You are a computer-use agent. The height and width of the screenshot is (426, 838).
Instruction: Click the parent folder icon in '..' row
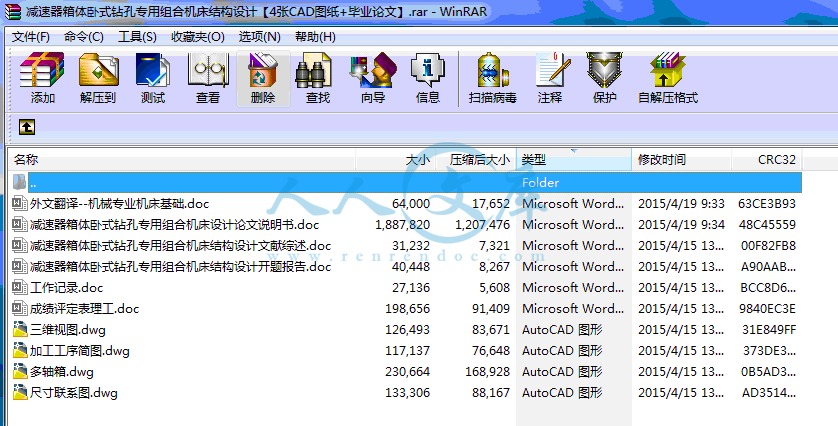[x=19, y=182]
